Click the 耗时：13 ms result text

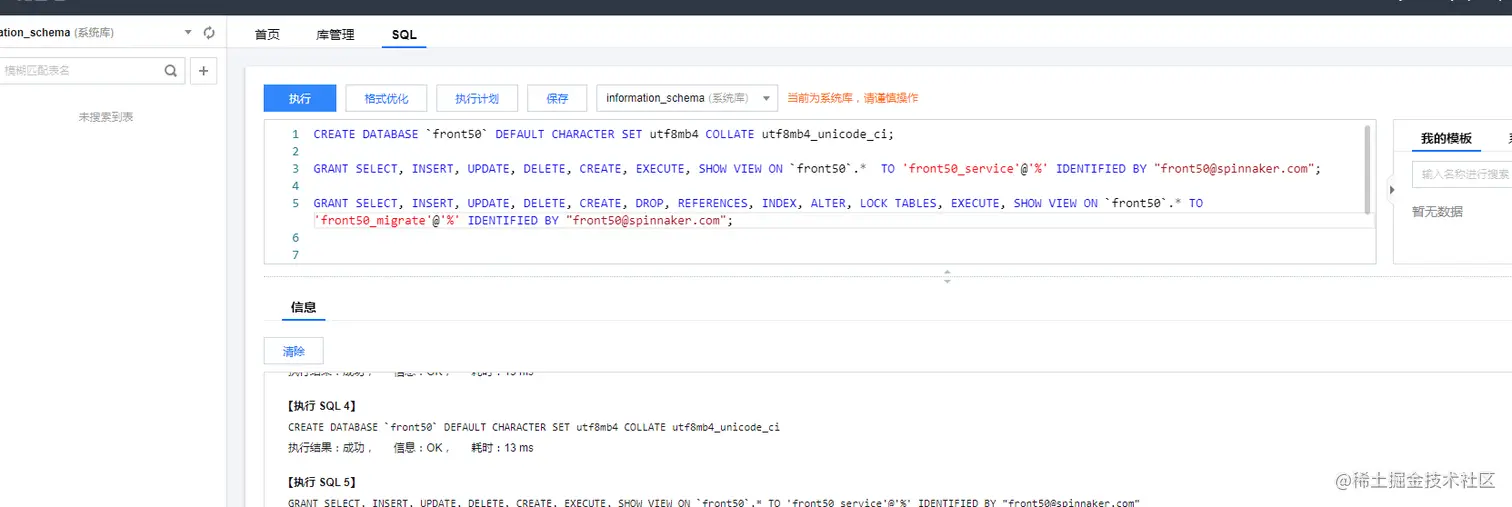(x=502, y=448)
